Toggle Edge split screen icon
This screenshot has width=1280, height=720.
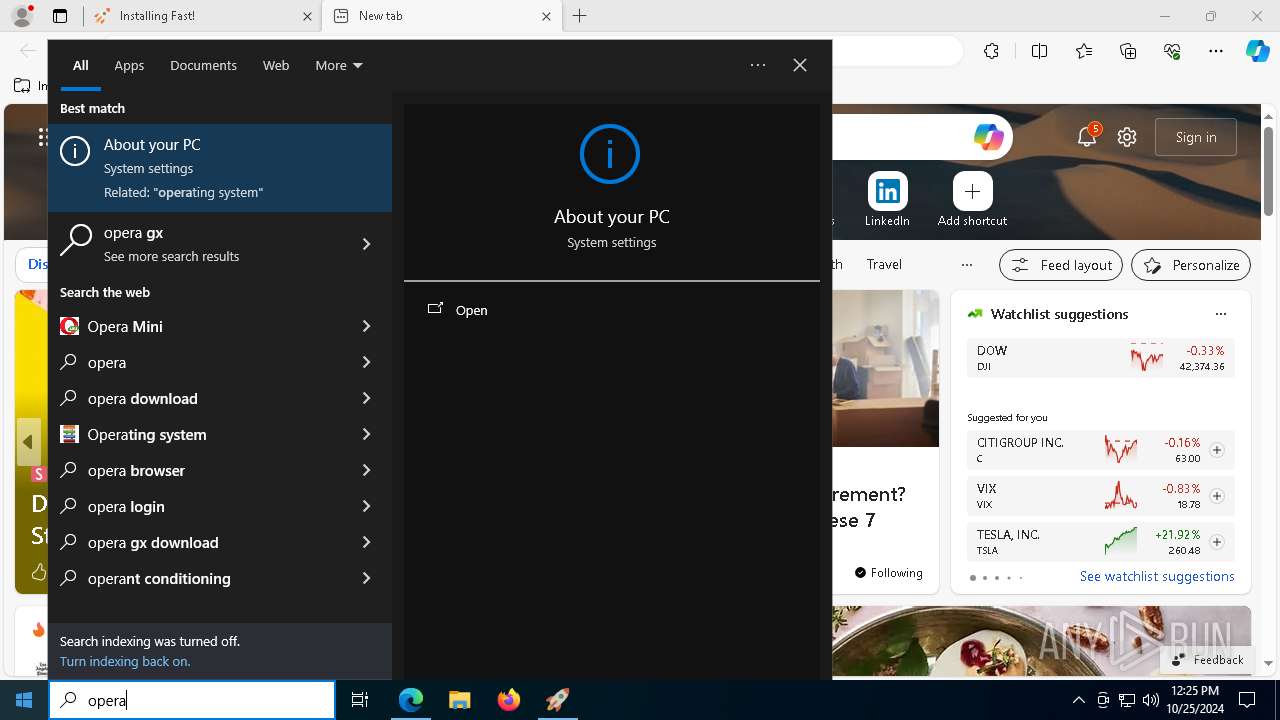(1039, 51)
